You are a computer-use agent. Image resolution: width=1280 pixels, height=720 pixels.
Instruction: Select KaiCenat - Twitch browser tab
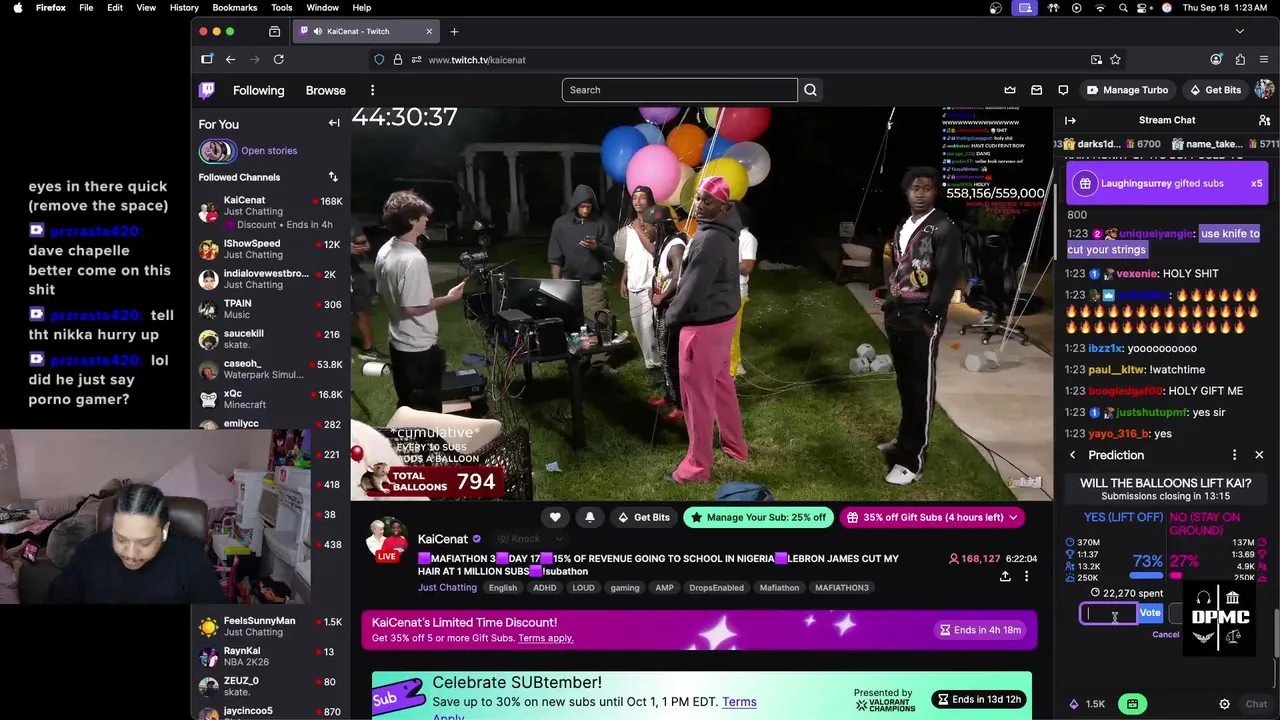point(366,32)
